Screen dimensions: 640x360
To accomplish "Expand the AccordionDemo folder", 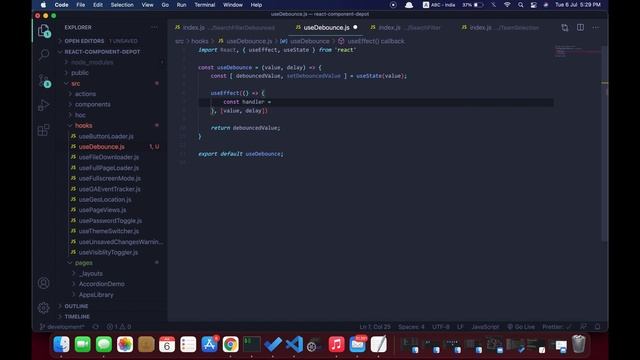I will click(102, 284).
